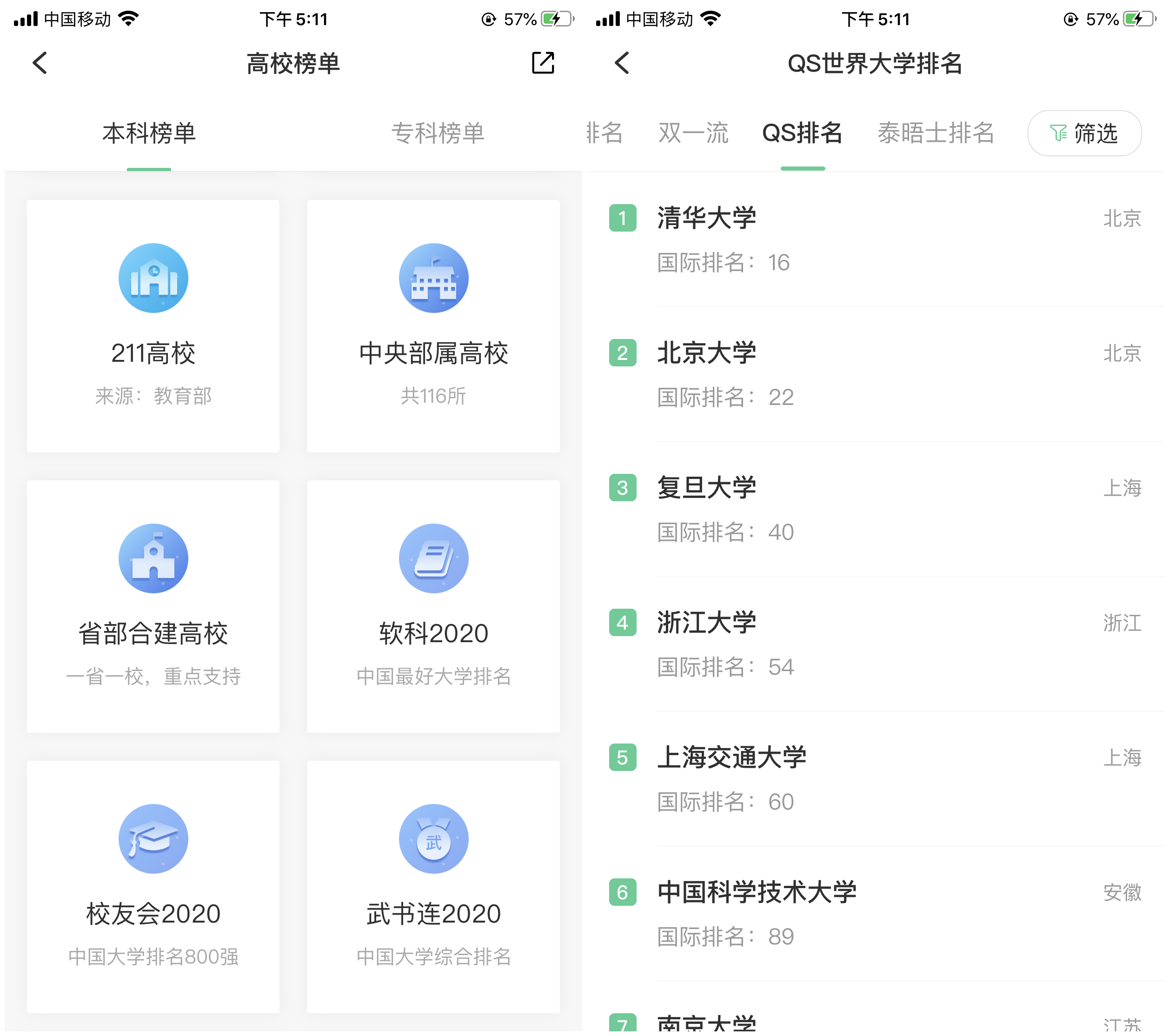Tap the 武书连2020 medal icon
Viewport: 1169px width, 1036px height.
point(433,839)
